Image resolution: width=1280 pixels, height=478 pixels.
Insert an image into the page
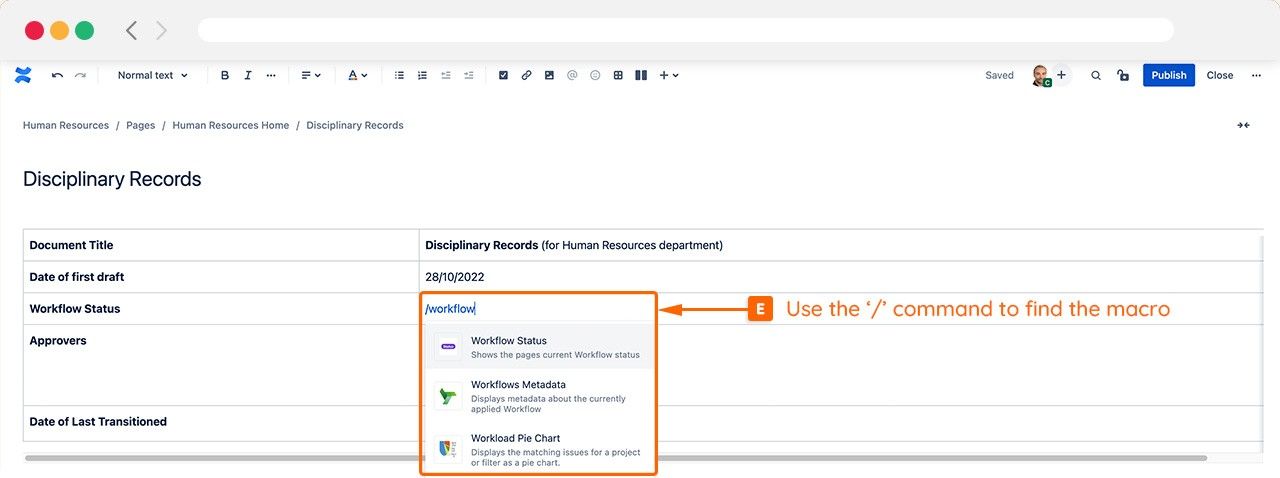(549, 75)
